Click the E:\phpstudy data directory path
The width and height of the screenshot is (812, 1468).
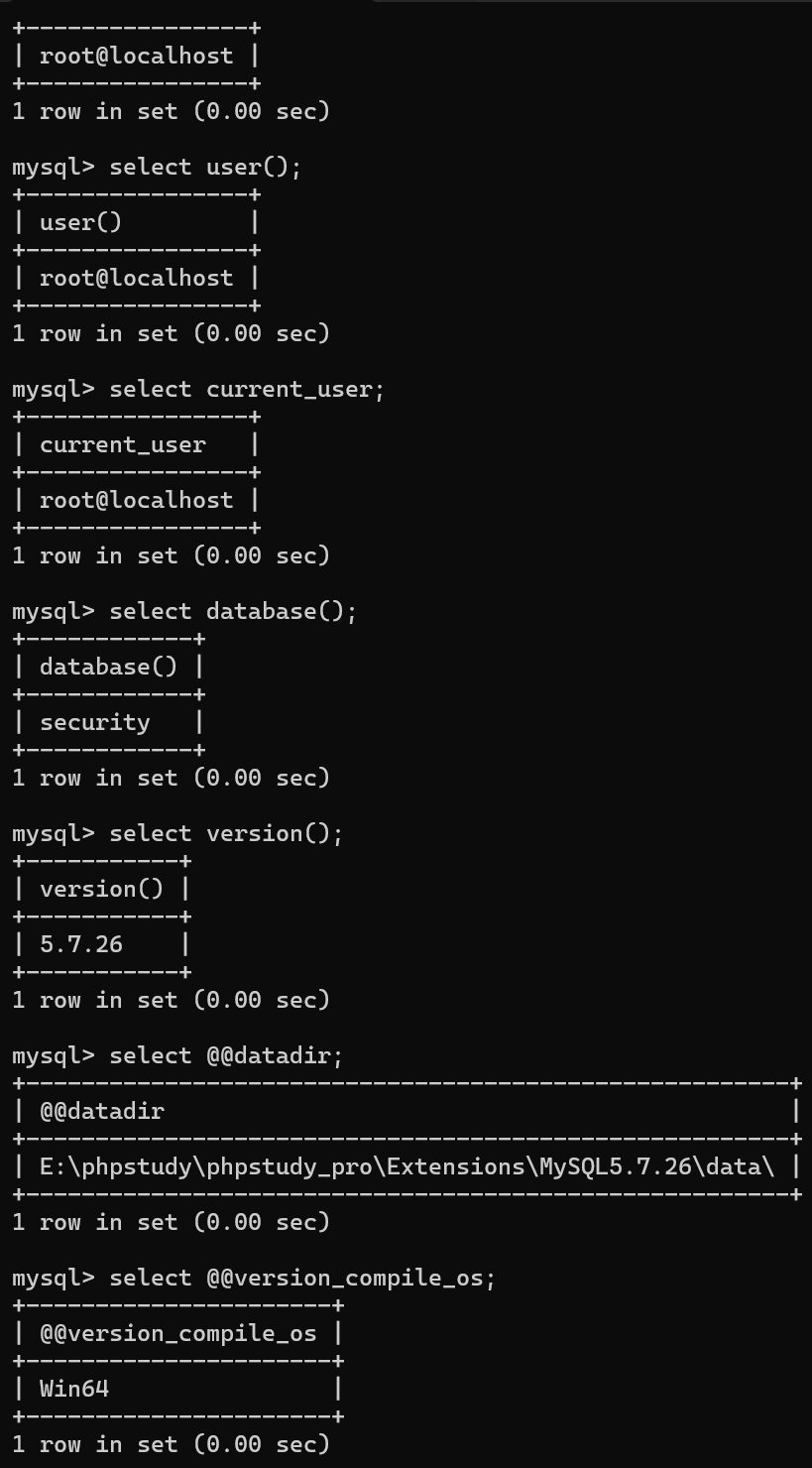tap(407, 1166)
